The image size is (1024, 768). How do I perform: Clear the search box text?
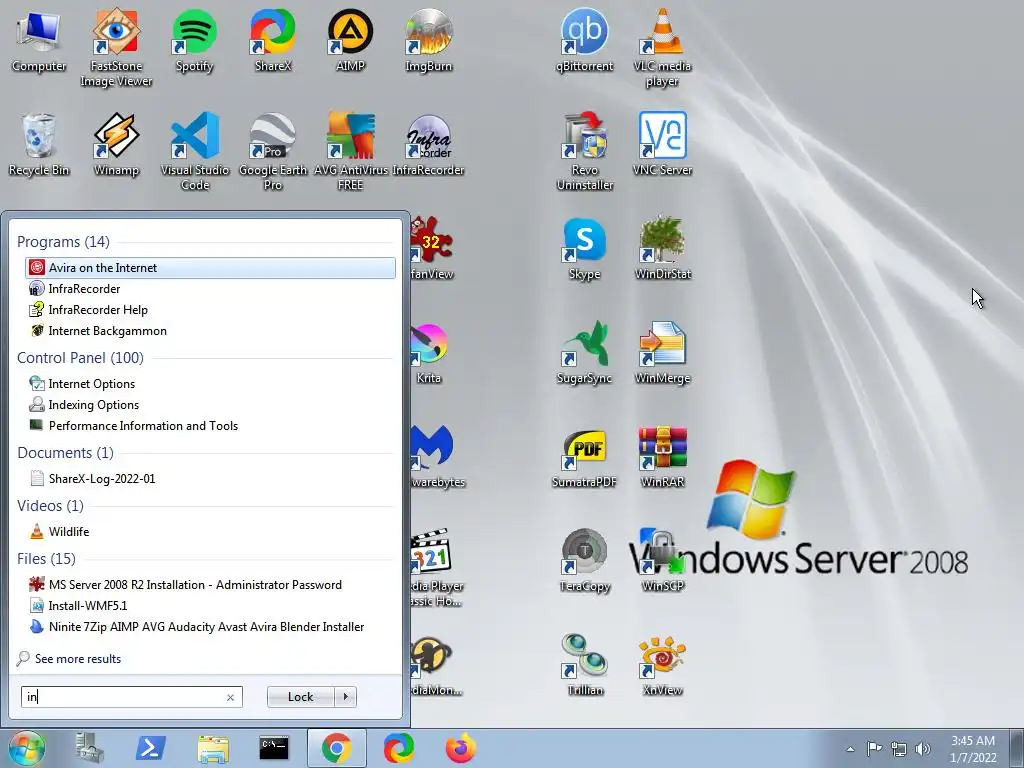230,697
